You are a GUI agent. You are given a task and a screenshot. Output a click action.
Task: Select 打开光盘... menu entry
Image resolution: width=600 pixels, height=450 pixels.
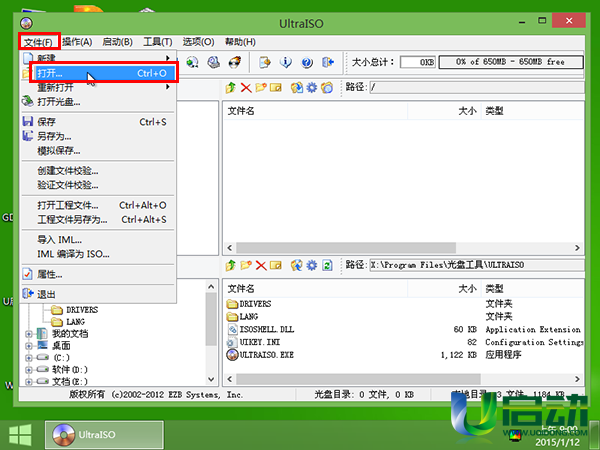[98, 102]
